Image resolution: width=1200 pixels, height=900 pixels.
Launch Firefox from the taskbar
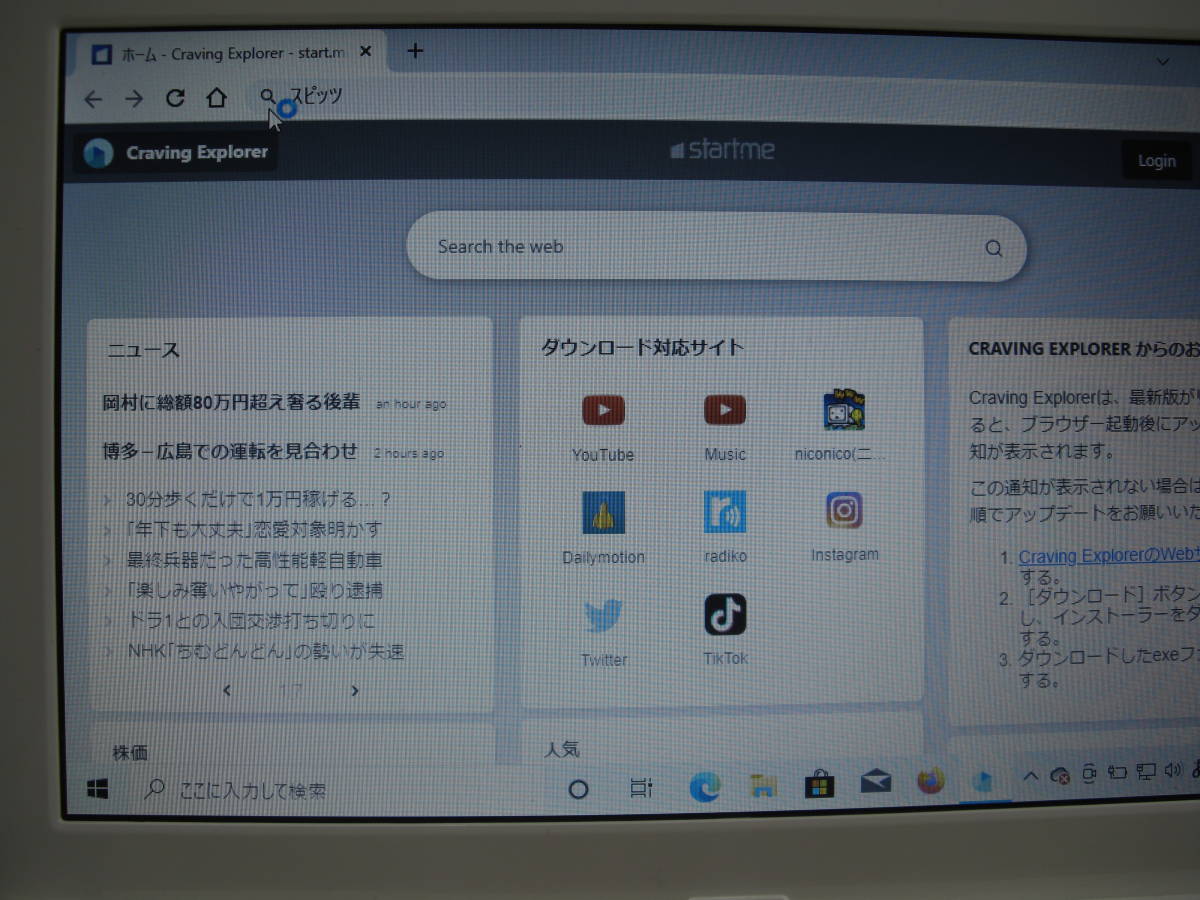[931, 780]
